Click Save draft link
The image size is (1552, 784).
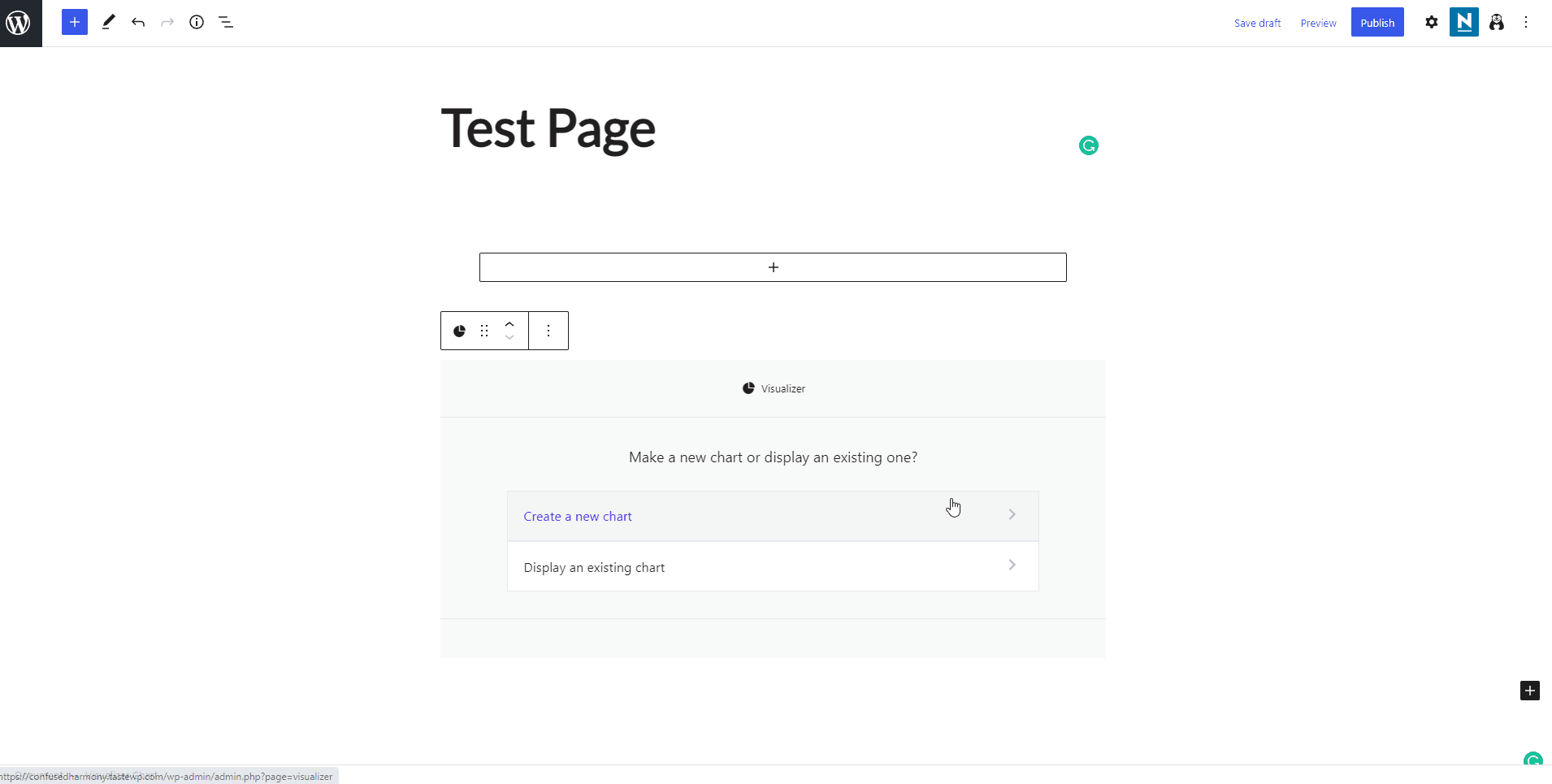(1257, 23)
